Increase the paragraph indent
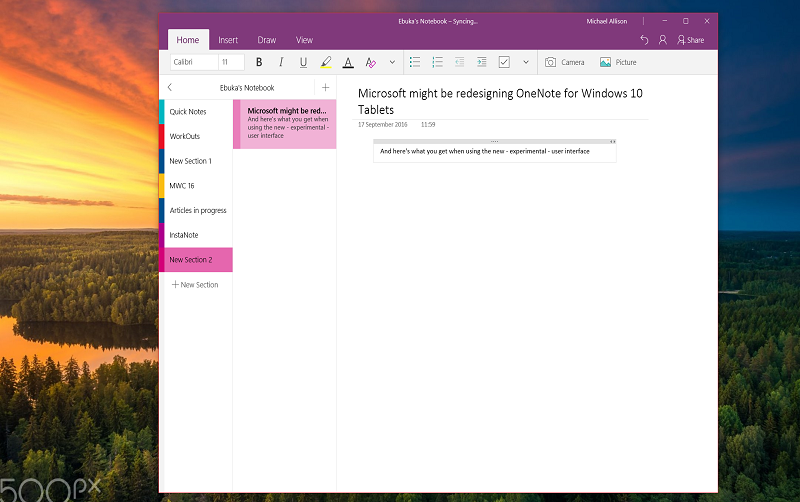The width and height of the screenshot is (800, 502). coord(481,62)
